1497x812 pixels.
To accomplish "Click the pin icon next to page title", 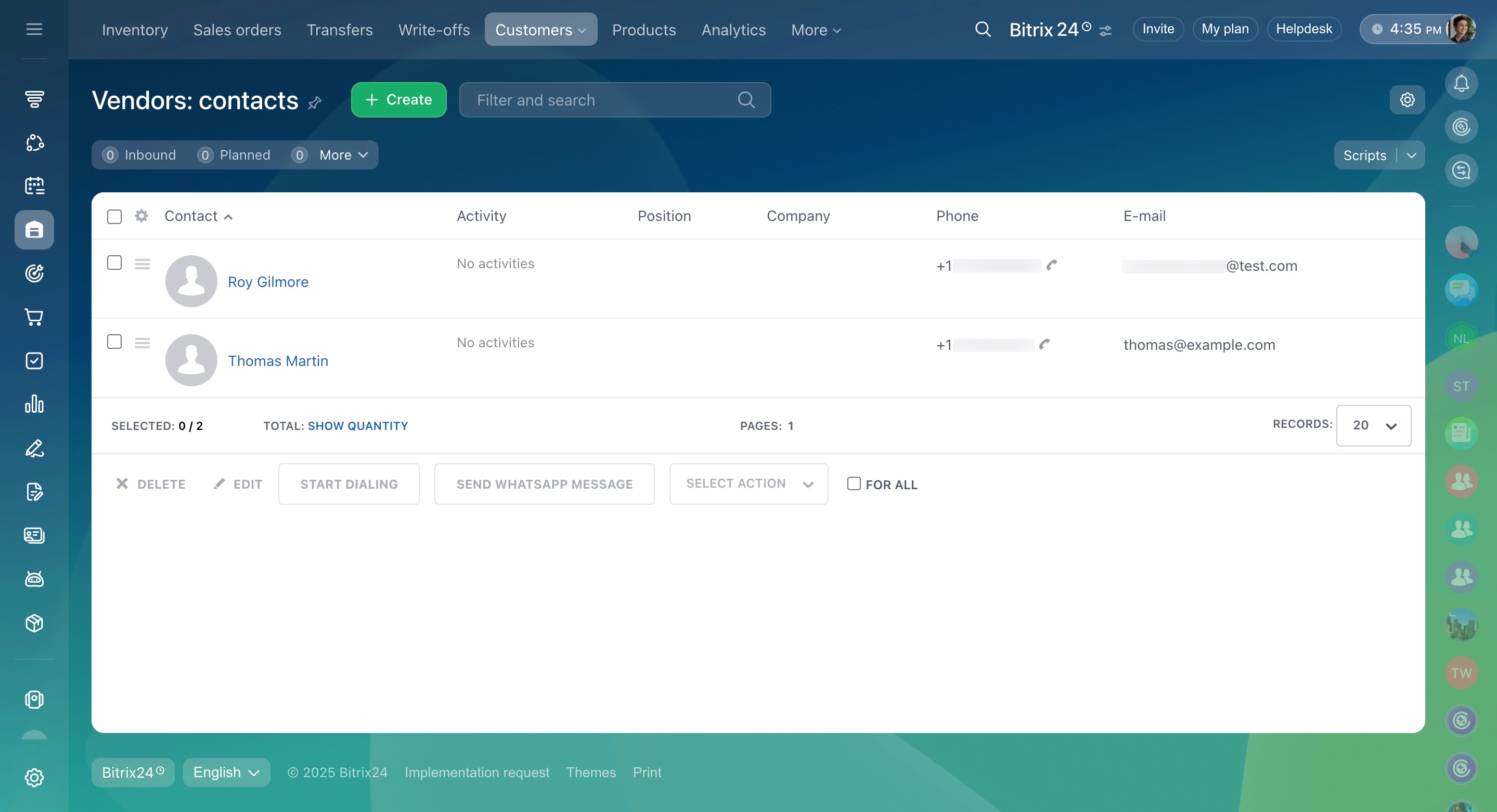I will tap(314, 103).
